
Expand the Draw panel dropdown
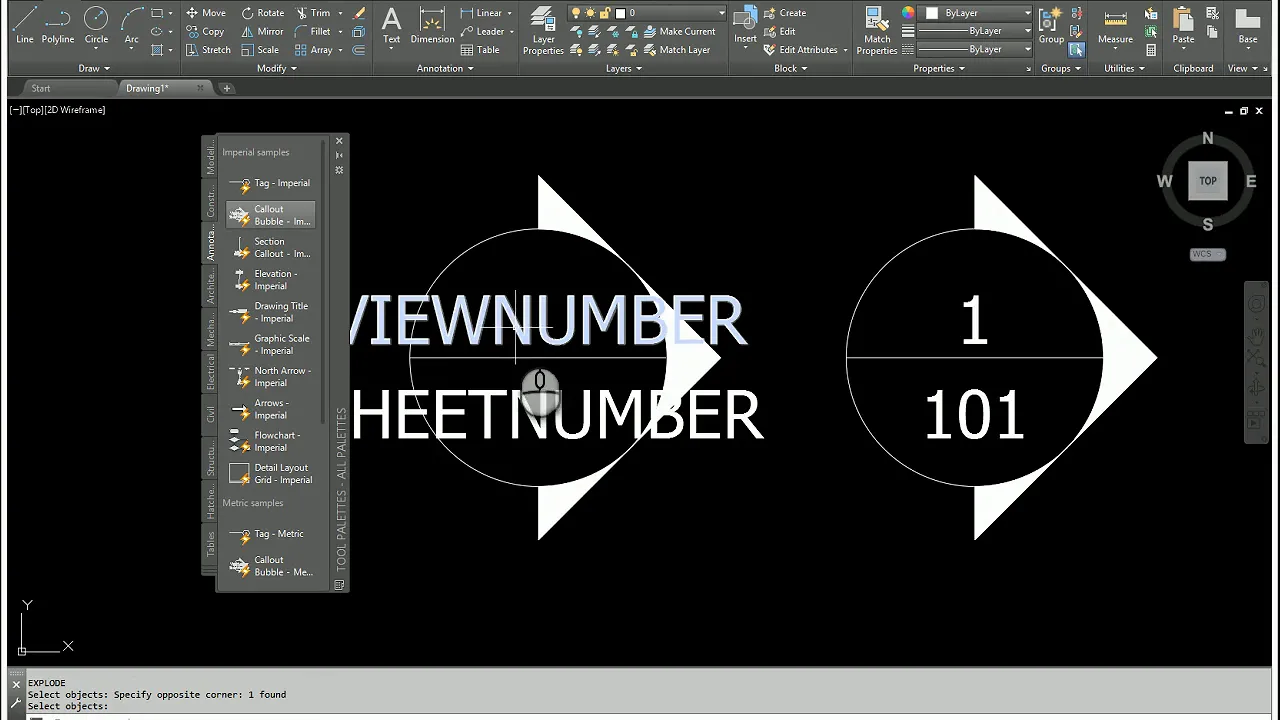coord(94,68)
